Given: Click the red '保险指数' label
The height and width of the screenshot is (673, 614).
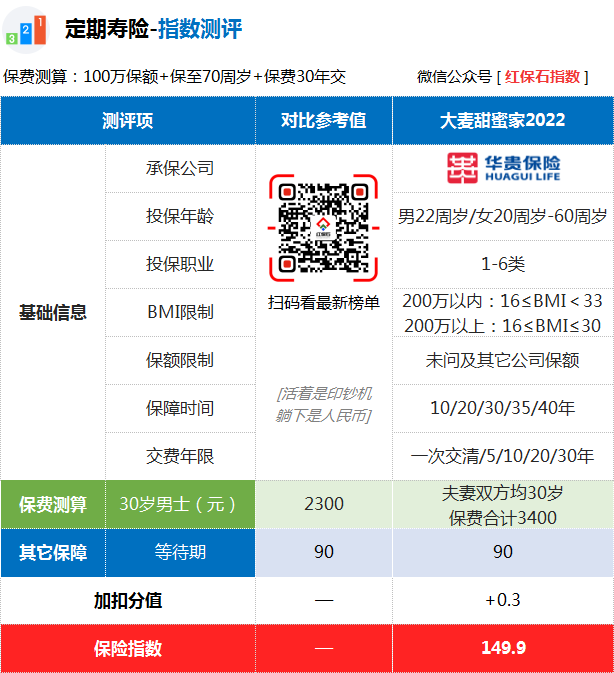Looking at the screenshot, I should click(x=128, y=649).
